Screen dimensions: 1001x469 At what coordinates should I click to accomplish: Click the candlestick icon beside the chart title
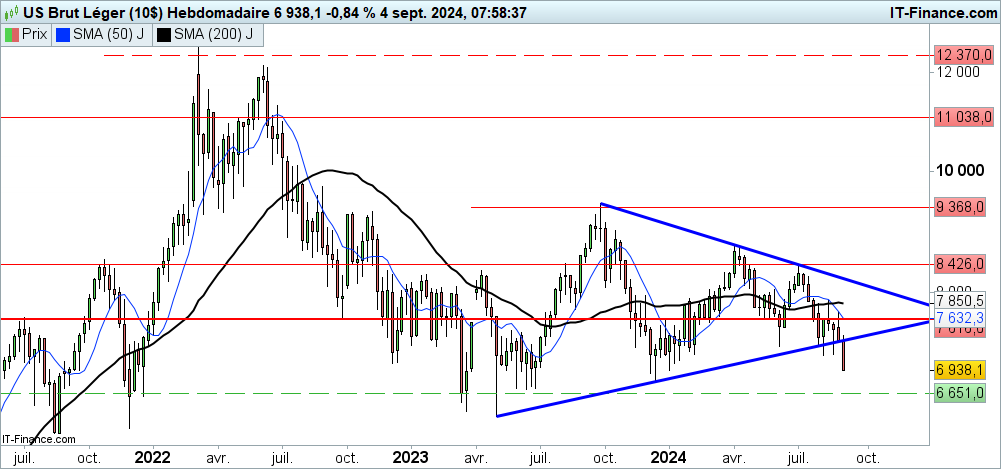[x=13, y=13]
